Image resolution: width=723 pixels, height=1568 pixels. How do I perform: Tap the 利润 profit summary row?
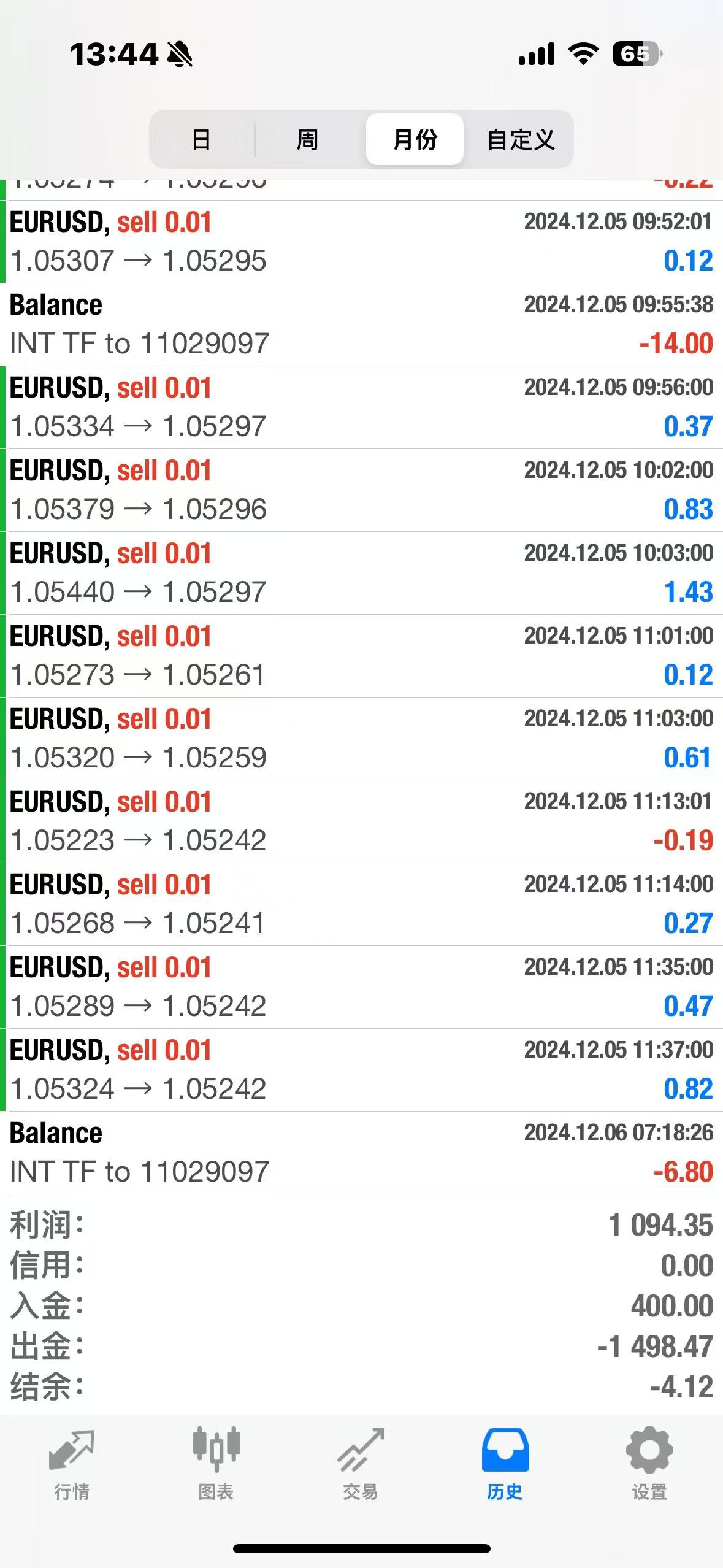coord(361,1225)
